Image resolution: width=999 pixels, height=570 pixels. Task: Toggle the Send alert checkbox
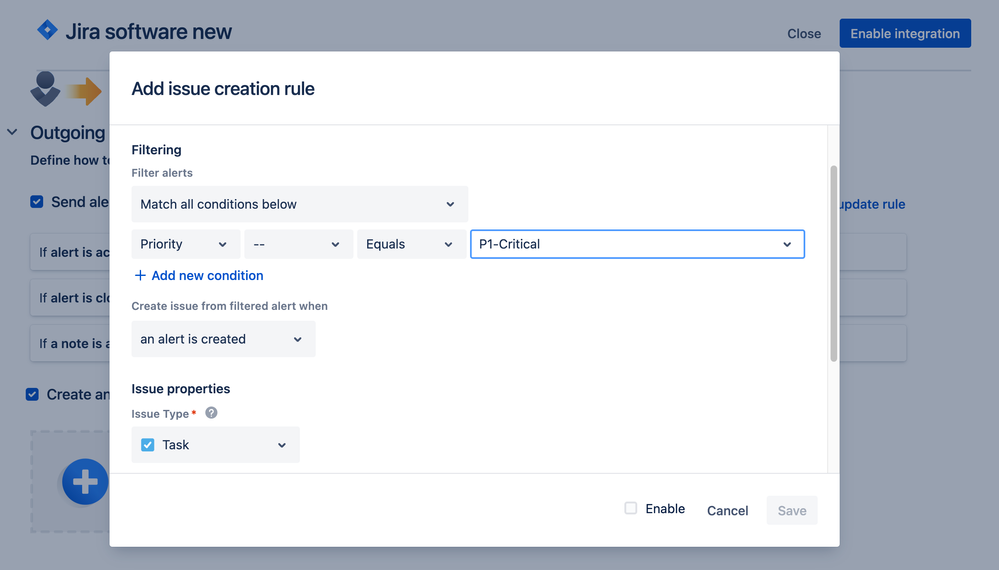click(x=37, y=202)
